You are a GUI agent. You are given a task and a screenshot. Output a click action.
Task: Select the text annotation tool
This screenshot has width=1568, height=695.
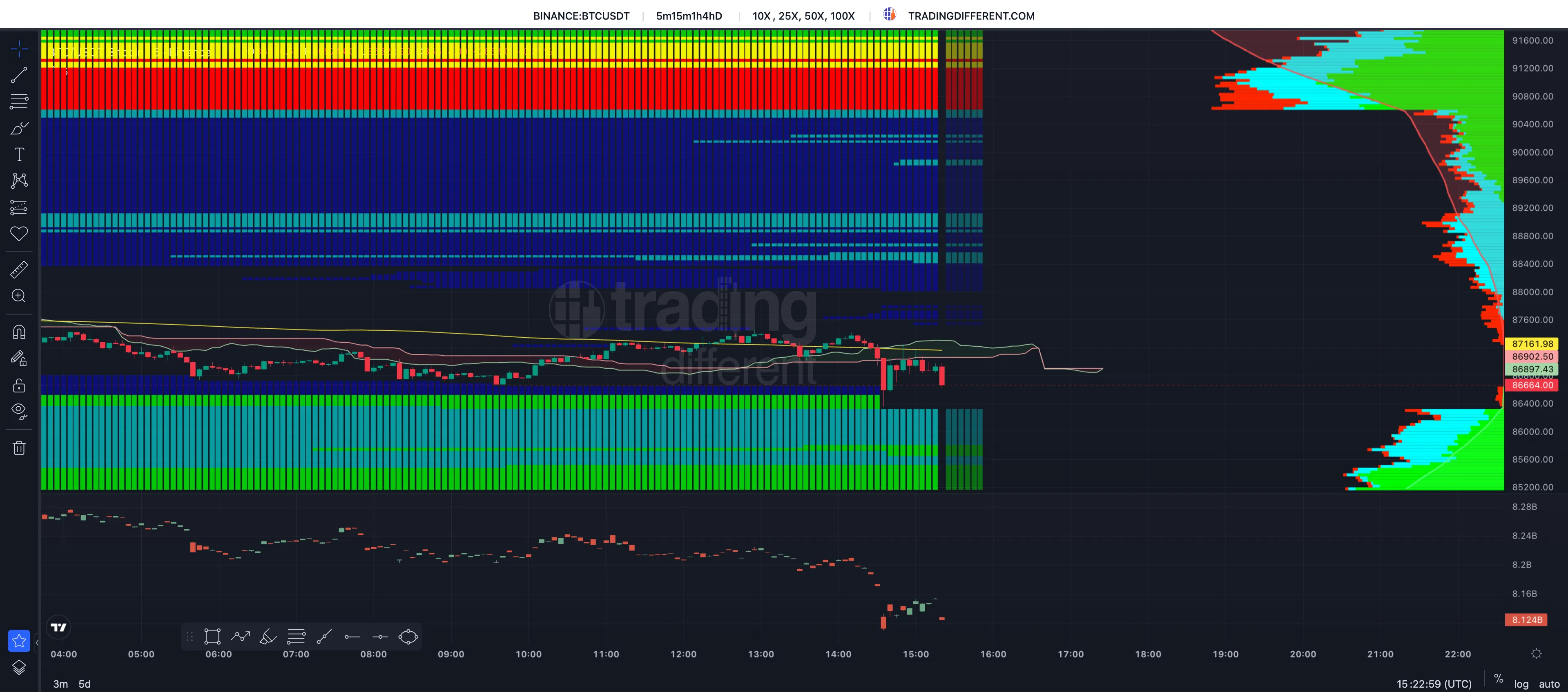pyautogui.click(x=19, y=155)
